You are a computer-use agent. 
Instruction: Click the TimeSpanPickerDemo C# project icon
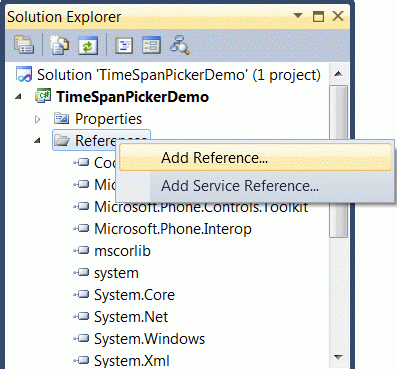(43, 97)
